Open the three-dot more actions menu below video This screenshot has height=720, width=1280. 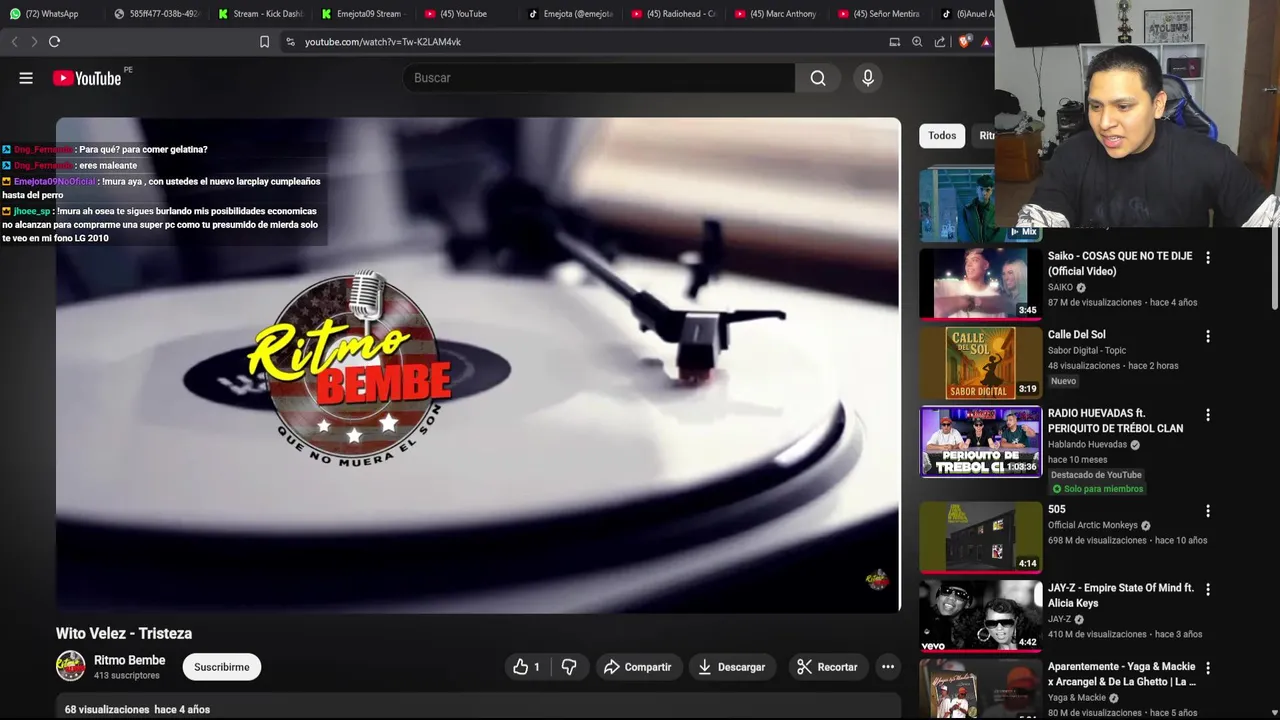click(x=887, y=667)
